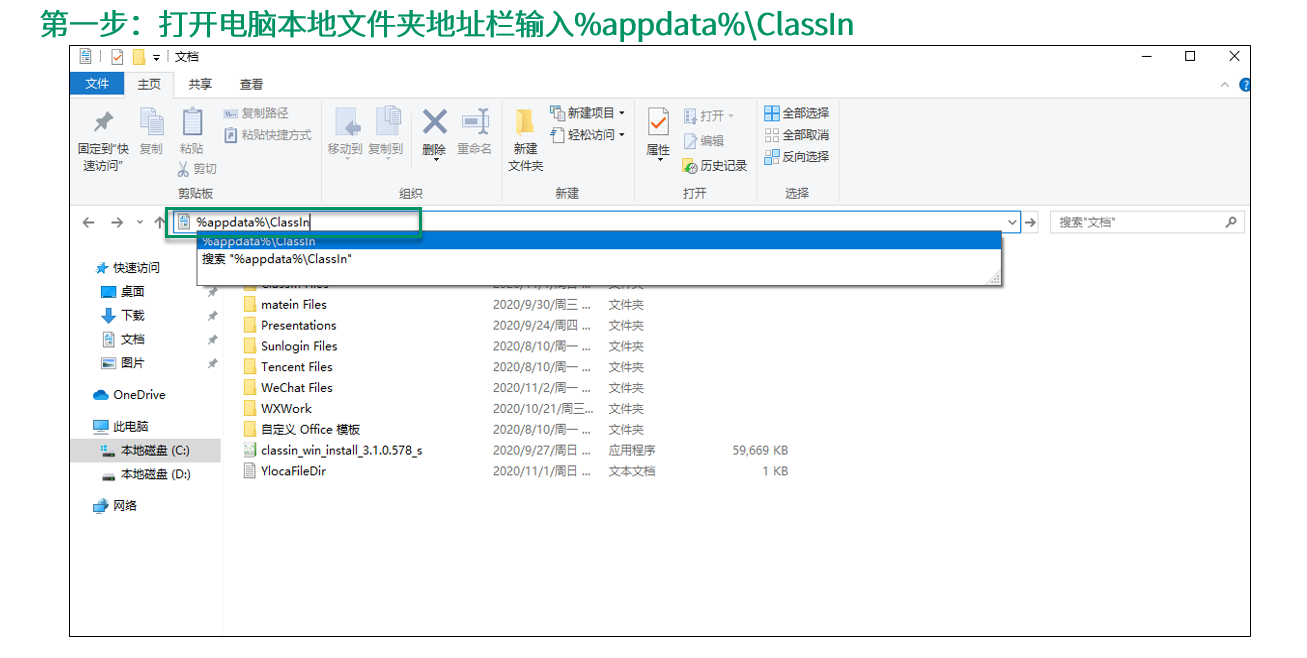Viewport: 1307px width, 658px height.
Task: Select the Tencent Files folder
Action: (289, 367)
